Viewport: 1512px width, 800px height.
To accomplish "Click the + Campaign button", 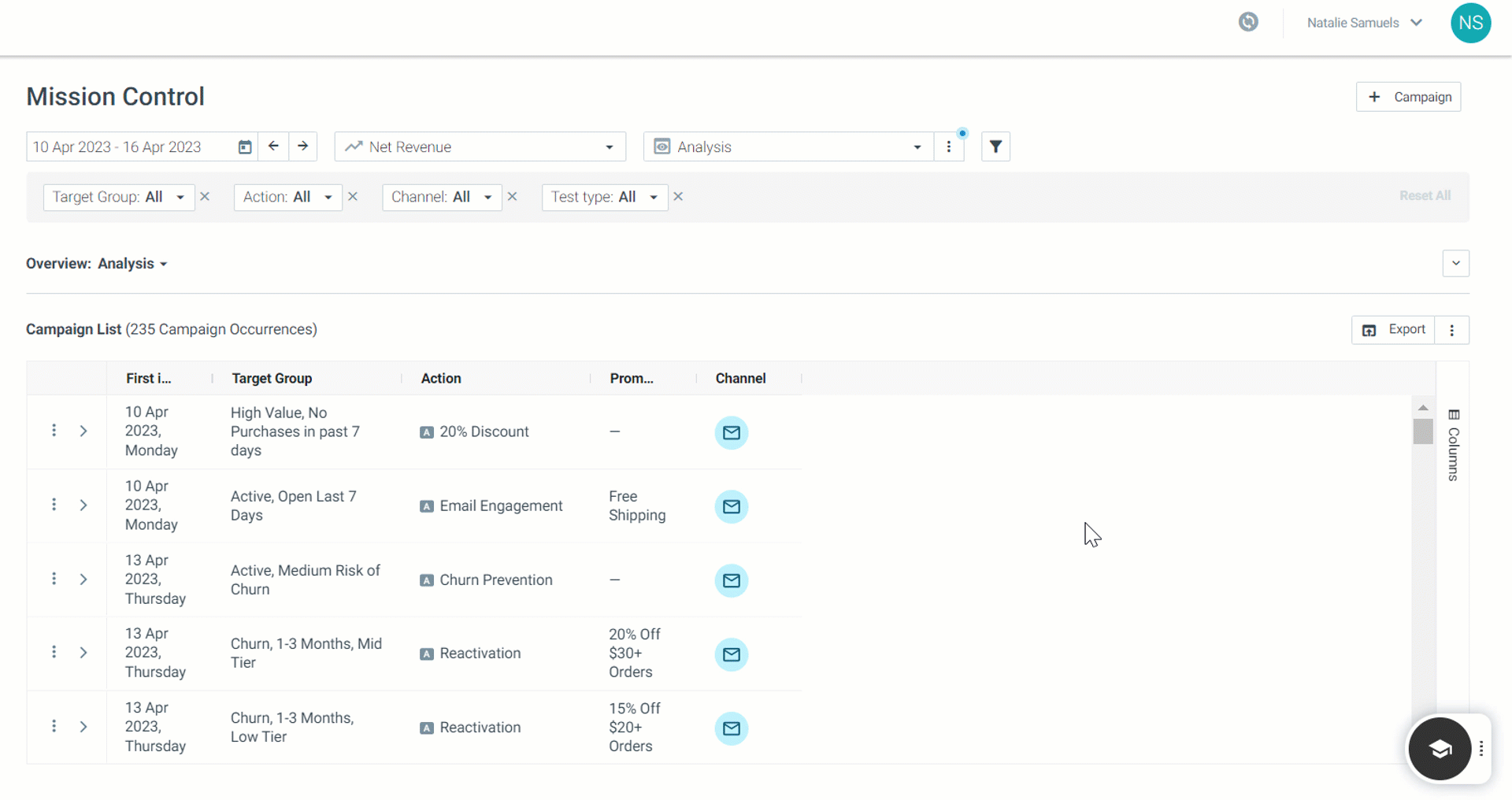I will click(1408, 97).
